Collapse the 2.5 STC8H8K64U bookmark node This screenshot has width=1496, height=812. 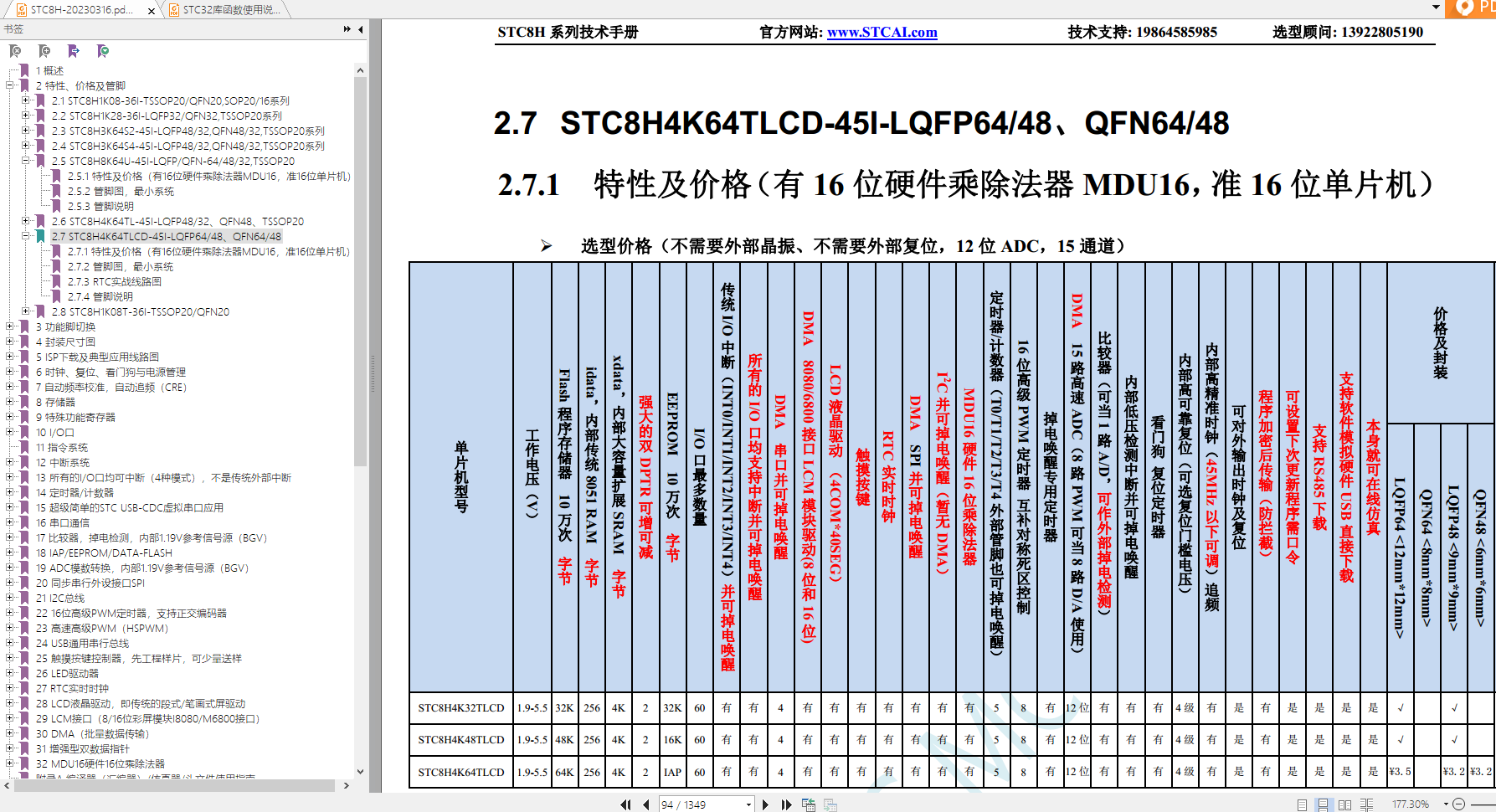pos(26,161)
